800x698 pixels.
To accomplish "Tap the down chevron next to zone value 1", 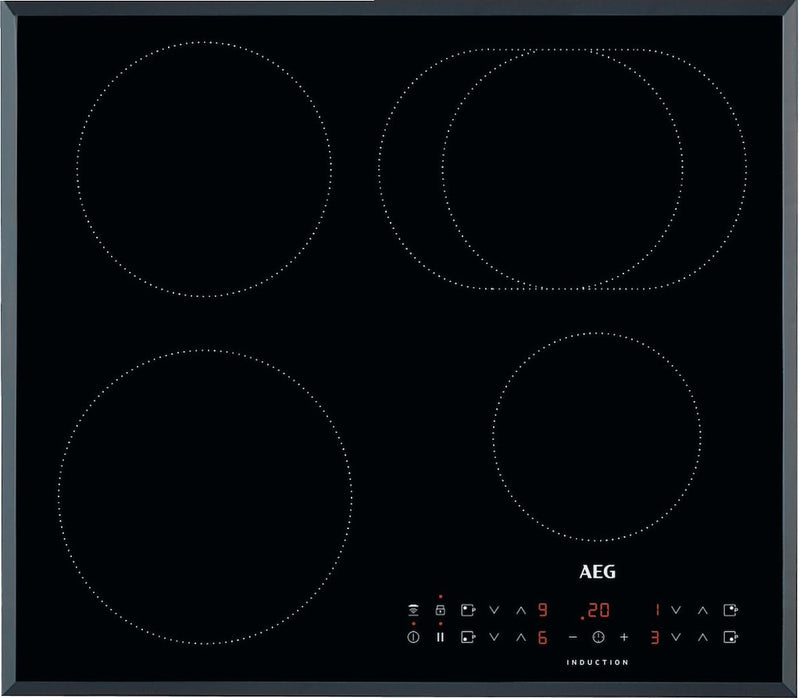I will coord(674,609).
